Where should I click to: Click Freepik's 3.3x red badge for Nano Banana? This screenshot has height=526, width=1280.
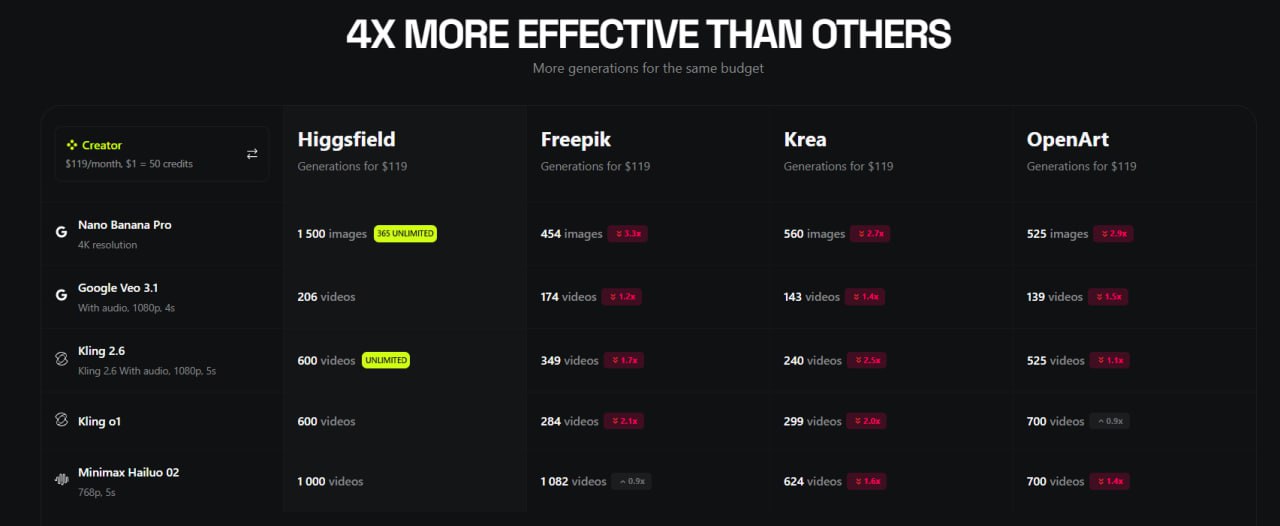tap(626, 234)
